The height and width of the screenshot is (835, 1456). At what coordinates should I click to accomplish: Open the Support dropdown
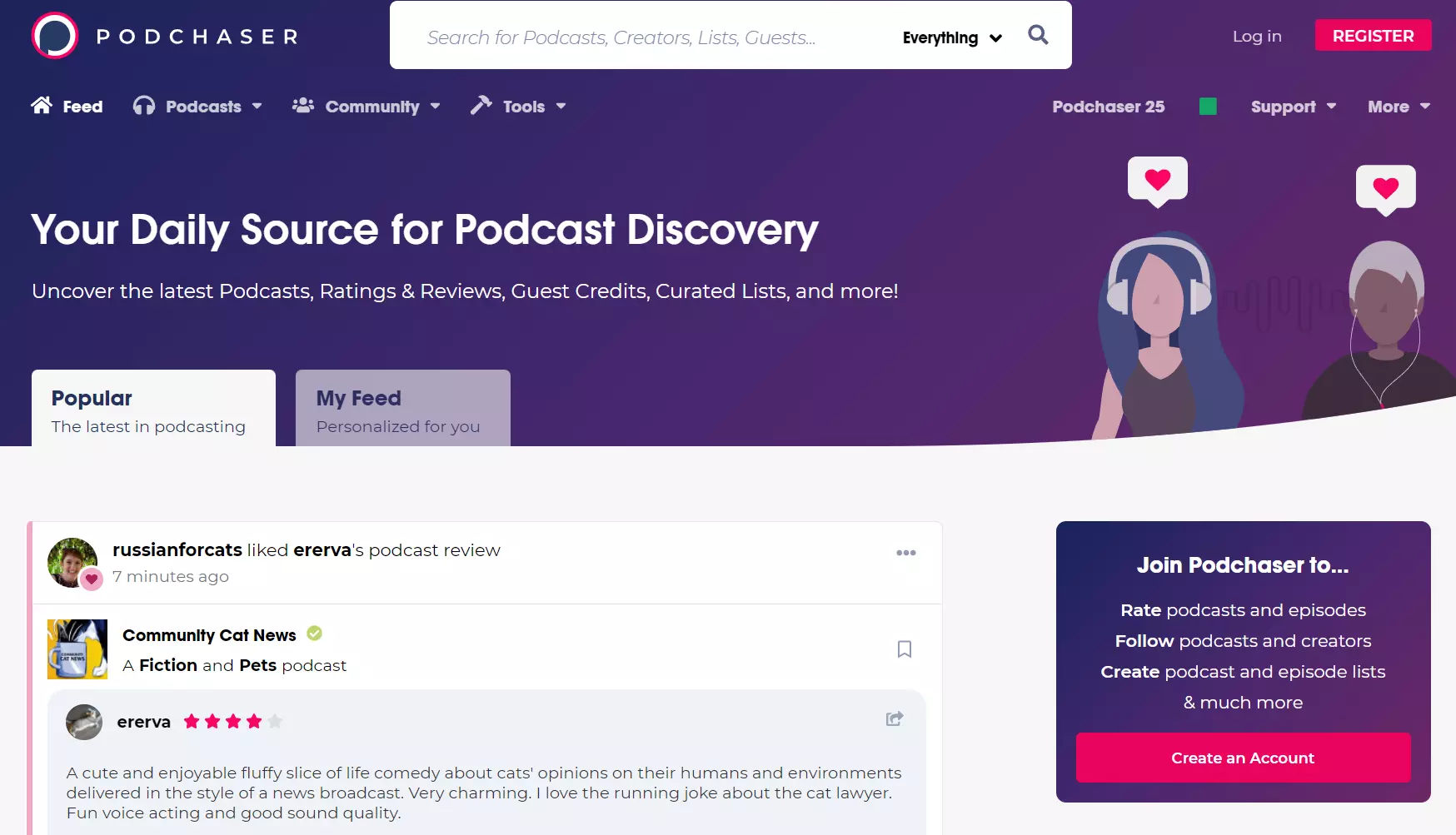pyautogui.click(x=1292, y=107)
